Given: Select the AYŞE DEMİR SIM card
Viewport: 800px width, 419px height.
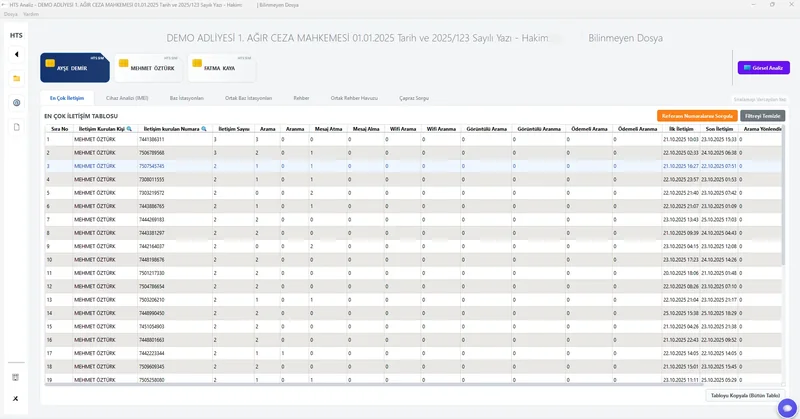Looking at the screenshot, I should 74,68.
